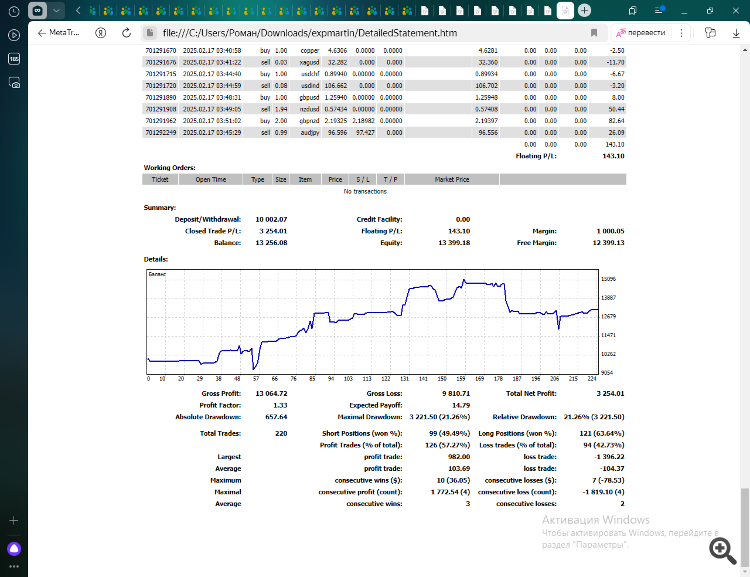The height and width of the screenshot is (577, 750).
Task: Open sidebar three-dot more options
Action: 14,566
